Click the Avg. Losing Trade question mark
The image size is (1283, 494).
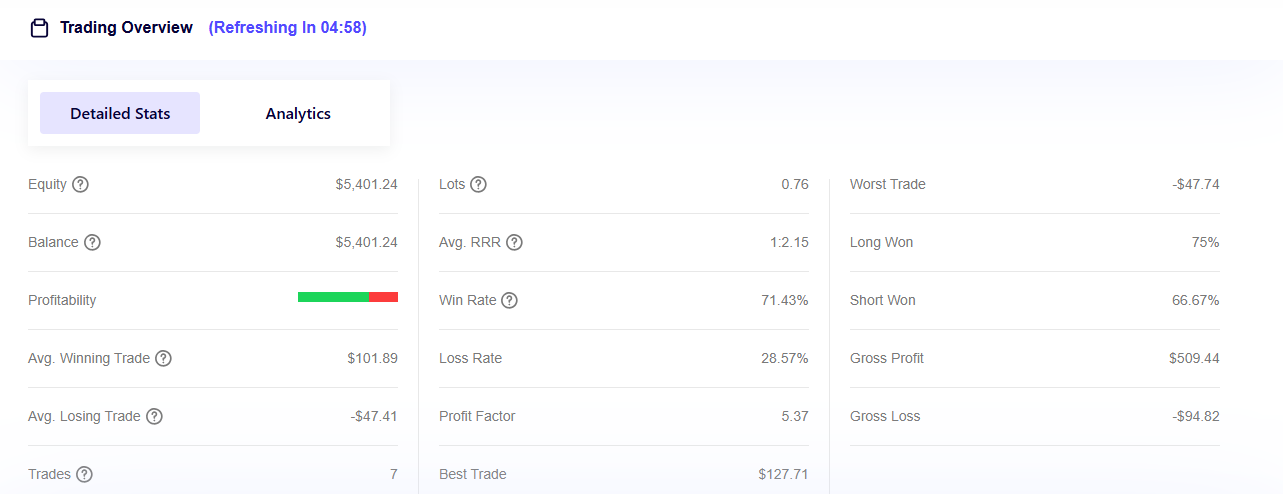154,416
